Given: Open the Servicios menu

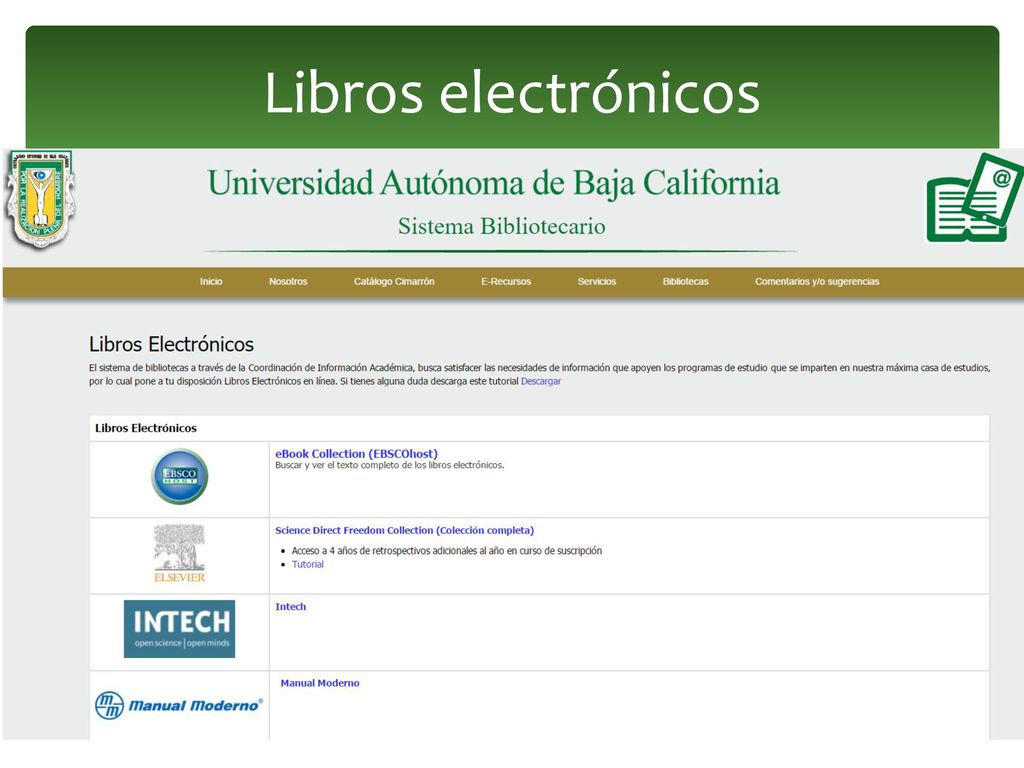Looking at the screenshot, I should click(x=597, y=281).
